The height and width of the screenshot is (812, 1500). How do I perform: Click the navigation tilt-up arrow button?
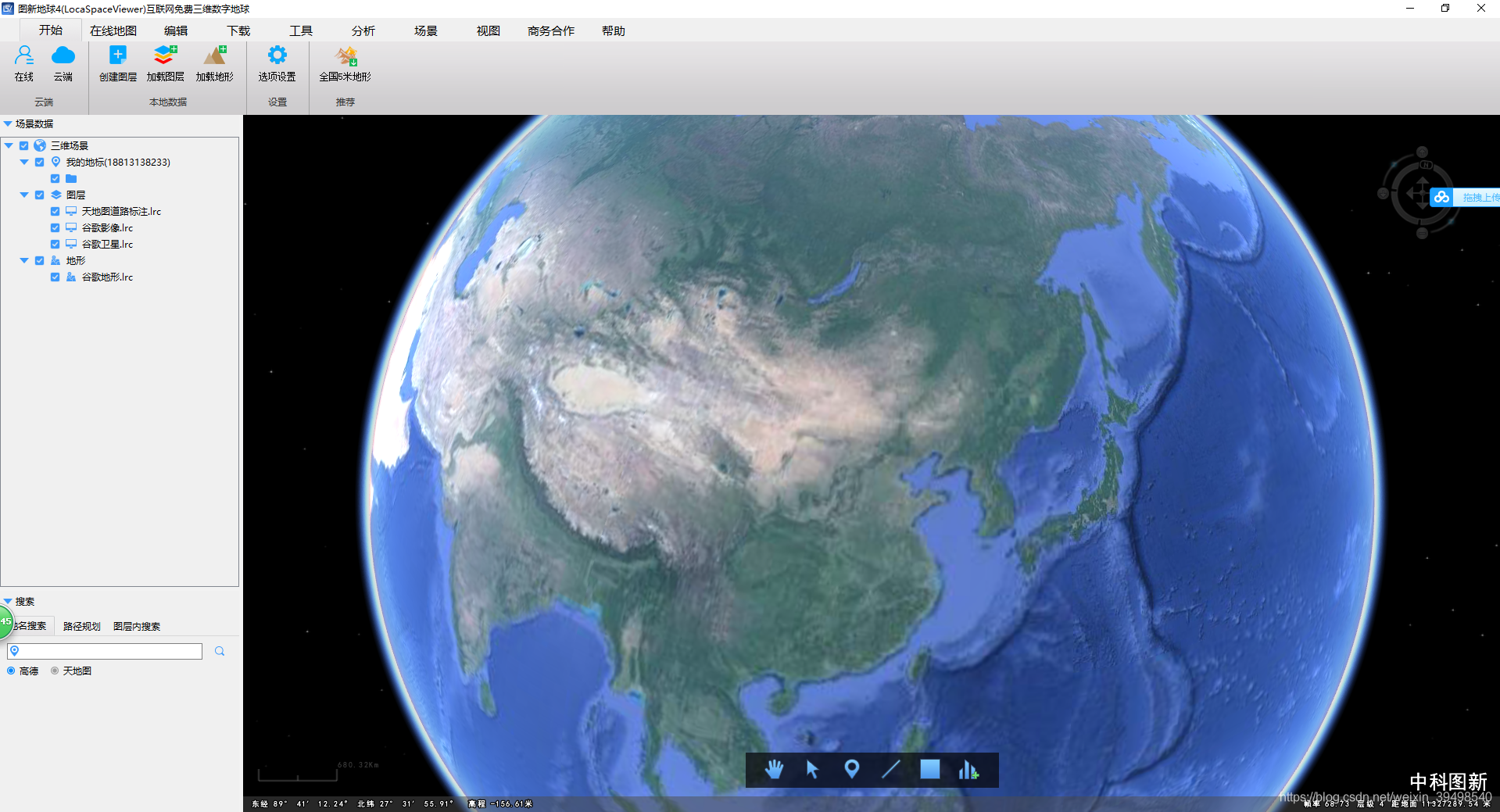click(1422, 152)
